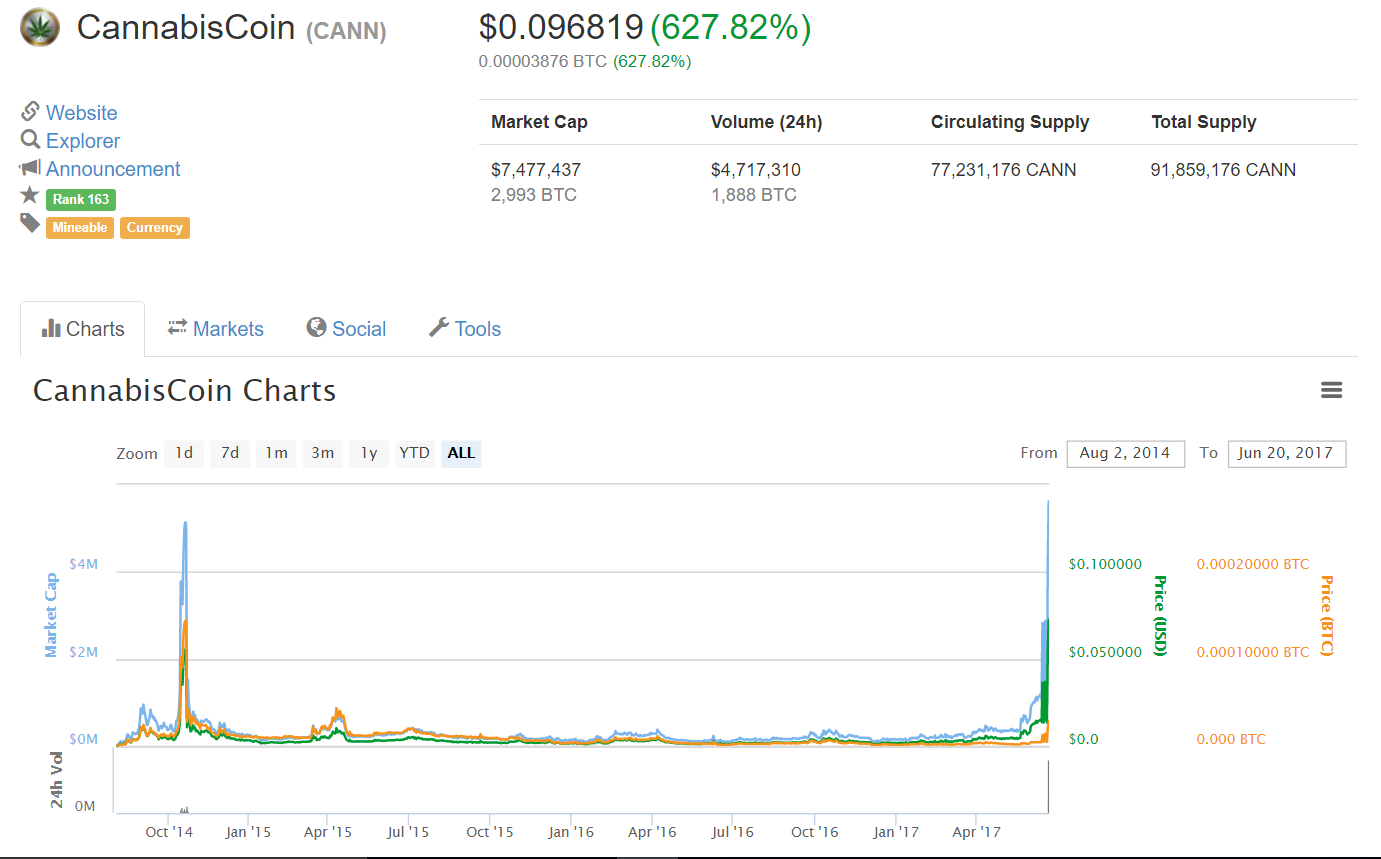This screenshot has height=859, width=1381.
Task: Click the Market Cap axis label
Action: (51, 615)
